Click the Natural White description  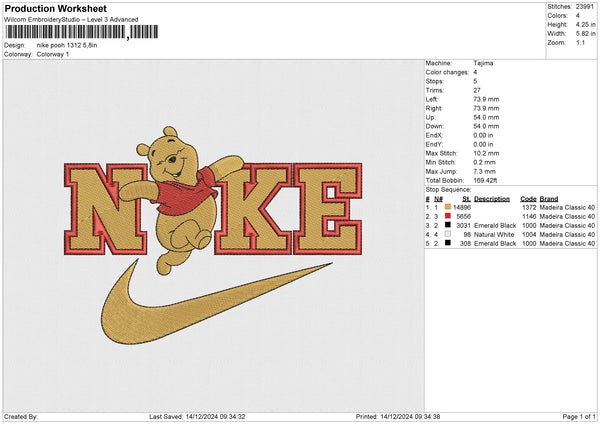(x=494, y=235)
